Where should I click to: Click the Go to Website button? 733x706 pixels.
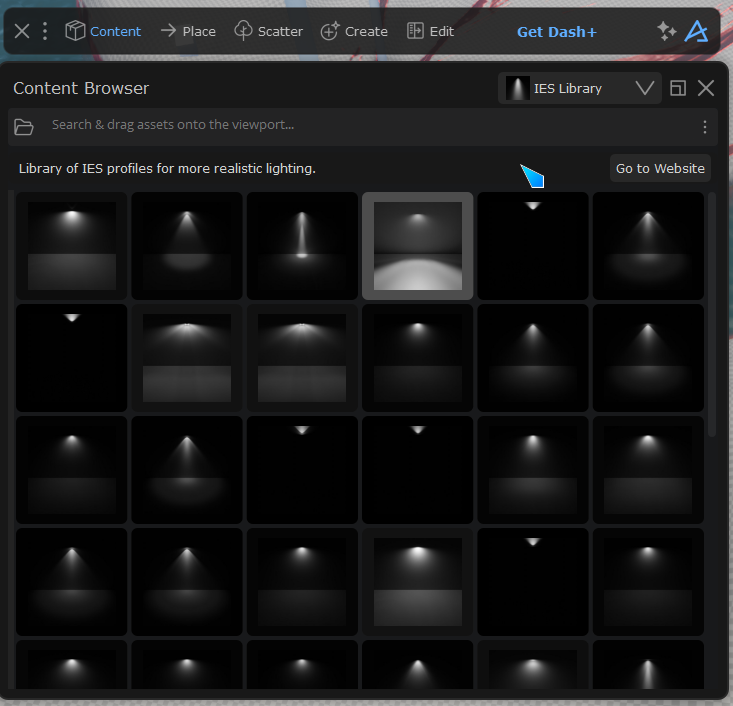(660, 168)
